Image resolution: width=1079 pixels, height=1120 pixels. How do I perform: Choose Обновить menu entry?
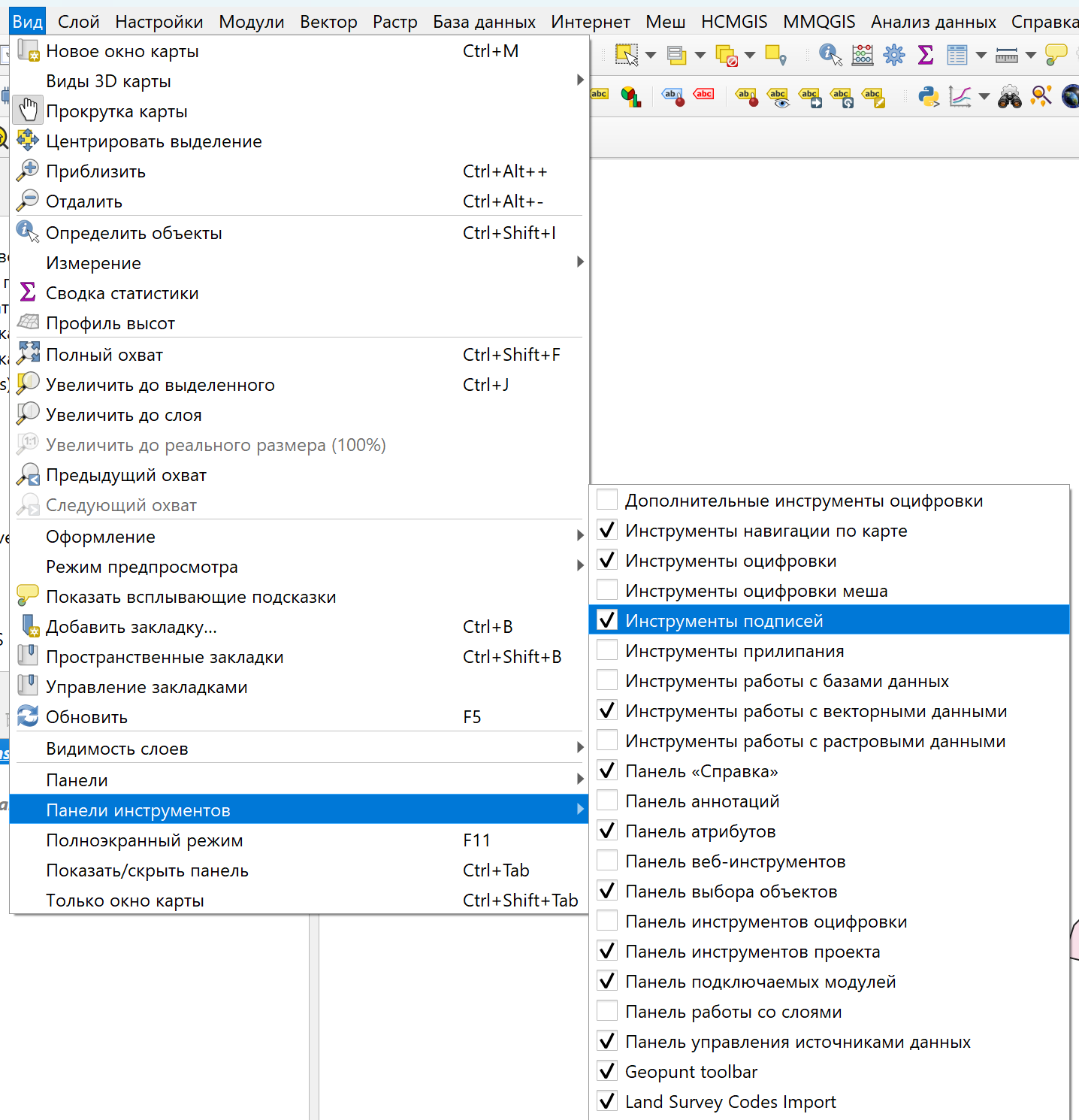click(x=299, y=717)
